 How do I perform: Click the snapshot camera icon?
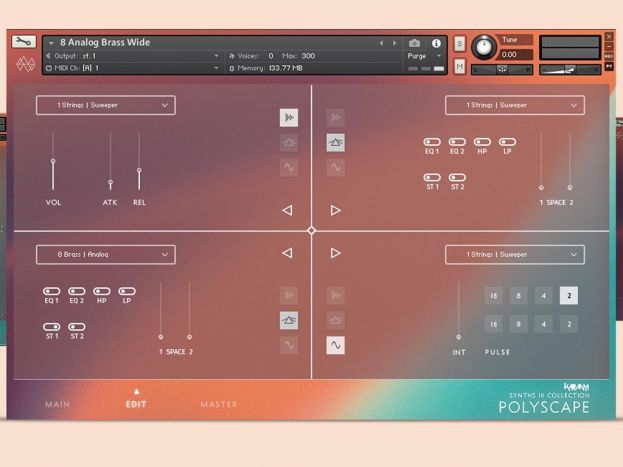click(x=414, y=43)
